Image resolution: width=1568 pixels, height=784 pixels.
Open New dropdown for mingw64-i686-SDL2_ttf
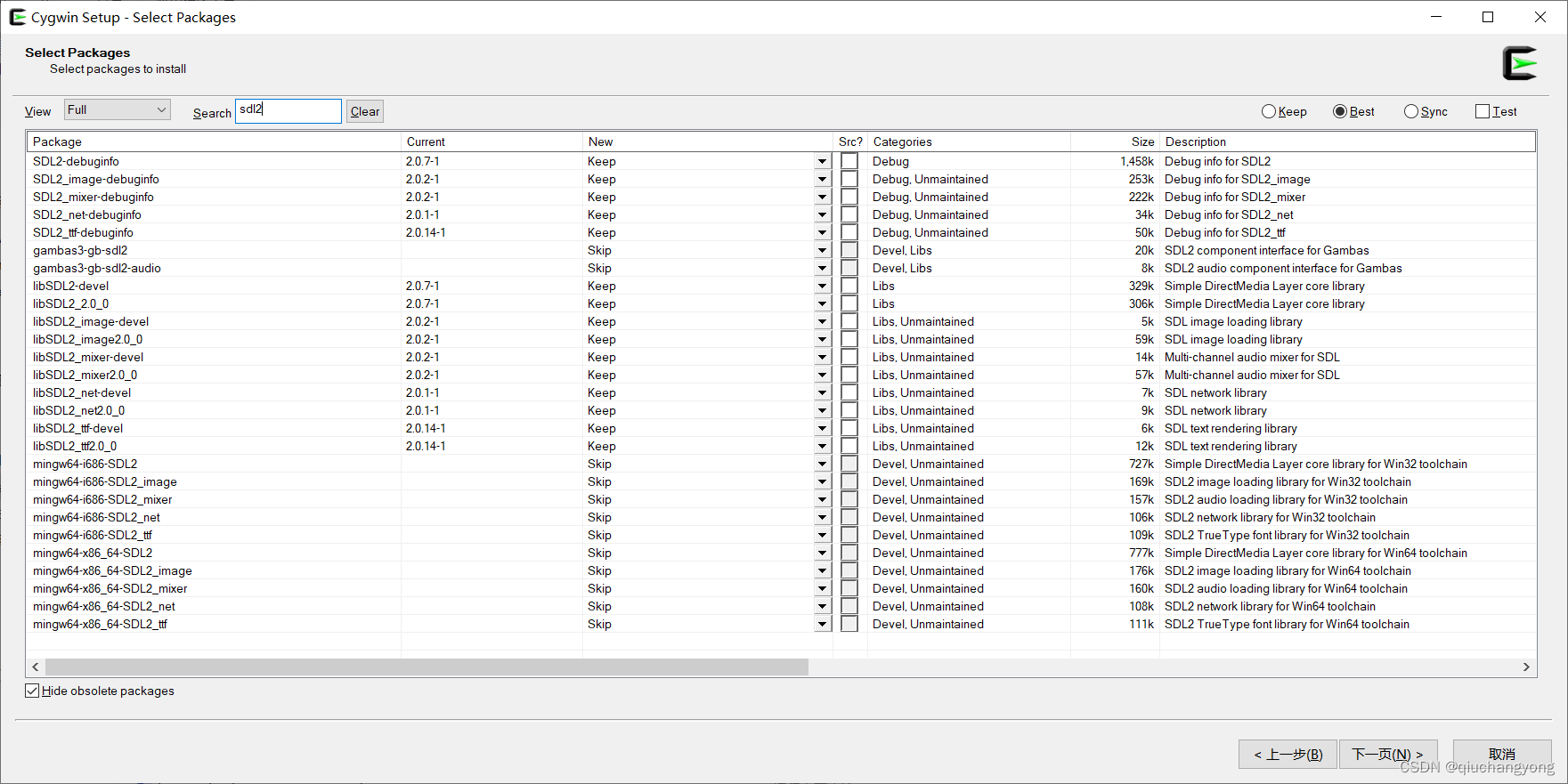click(x=822, y=535)
